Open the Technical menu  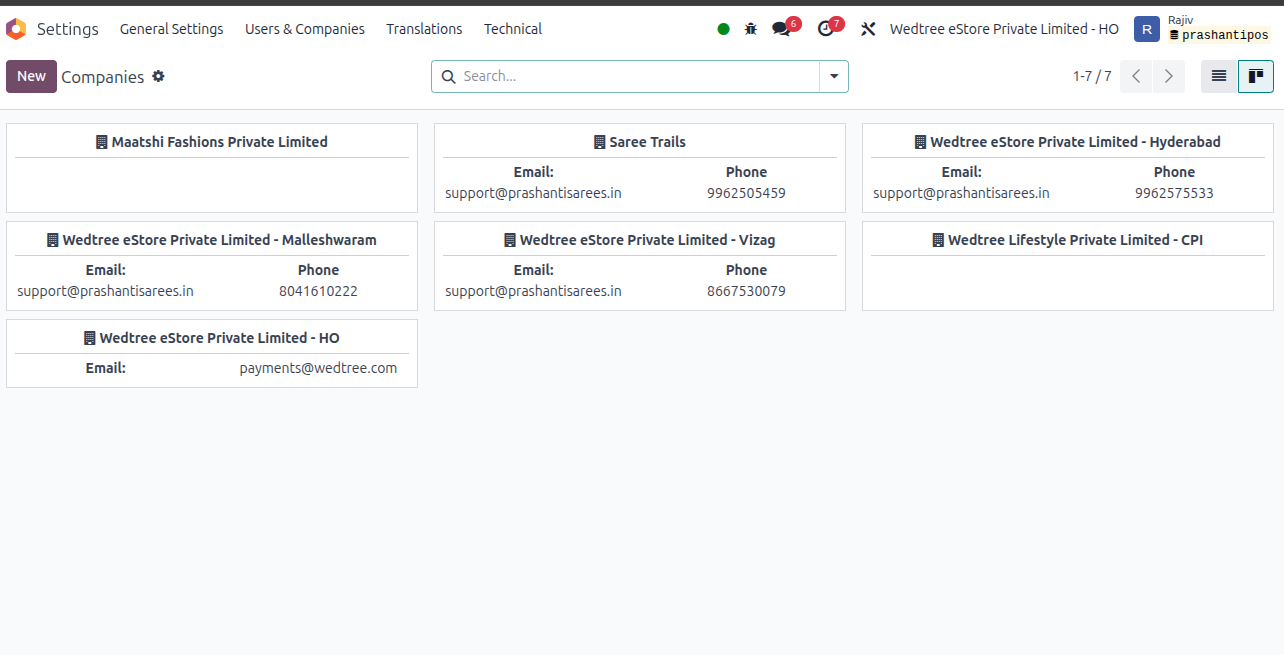tap(513, 29)
